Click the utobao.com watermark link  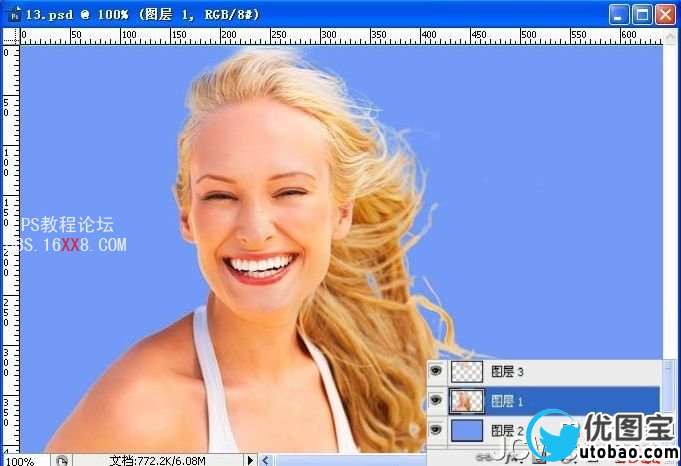(625, 456)
